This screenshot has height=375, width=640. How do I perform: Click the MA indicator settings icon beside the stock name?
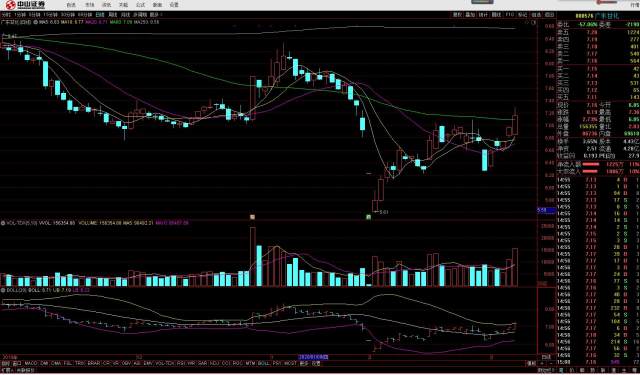click(36, 22)
